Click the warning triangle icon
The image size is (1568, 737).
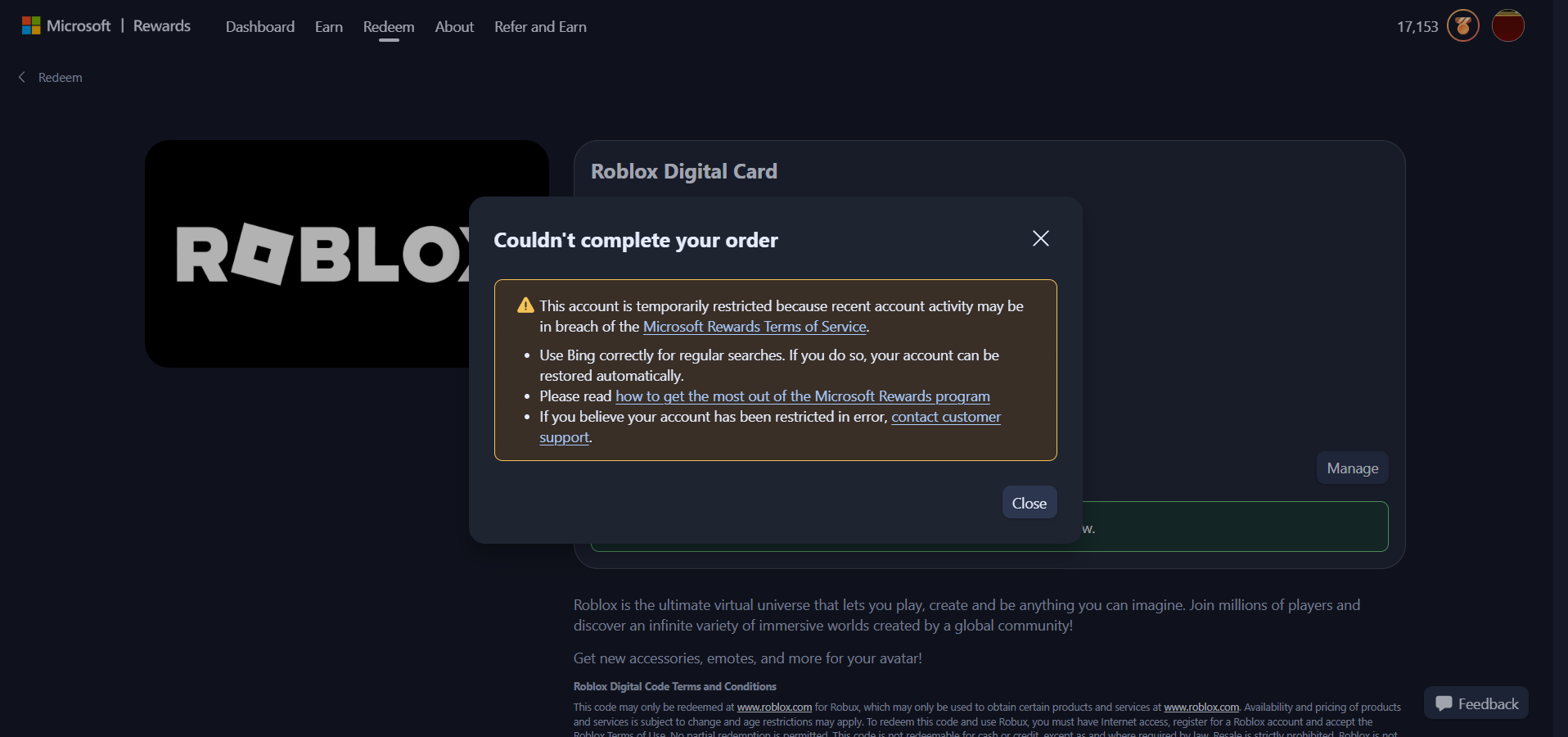[525, 305]
